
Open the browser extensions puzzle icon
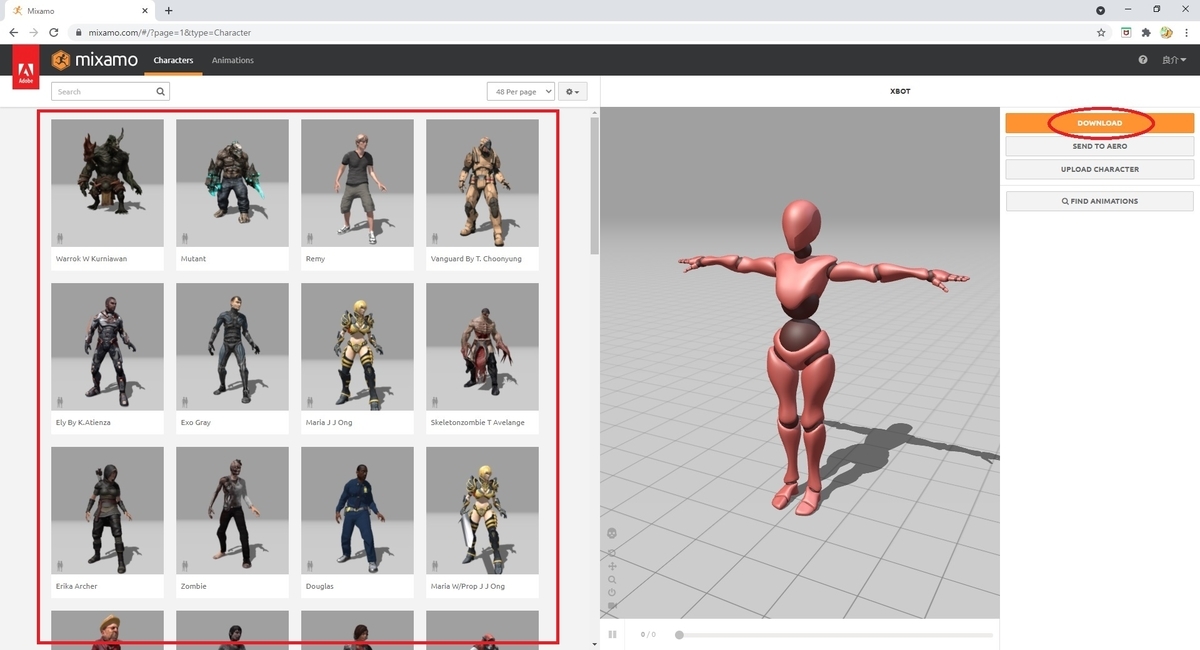click(1146, 32)
